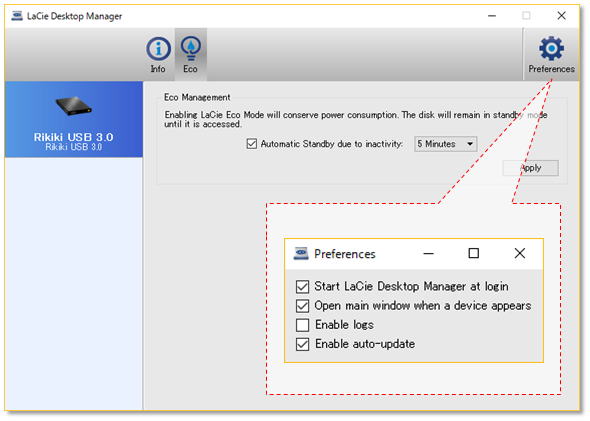Select the Eco lightbulb icon

coord(191,48)
